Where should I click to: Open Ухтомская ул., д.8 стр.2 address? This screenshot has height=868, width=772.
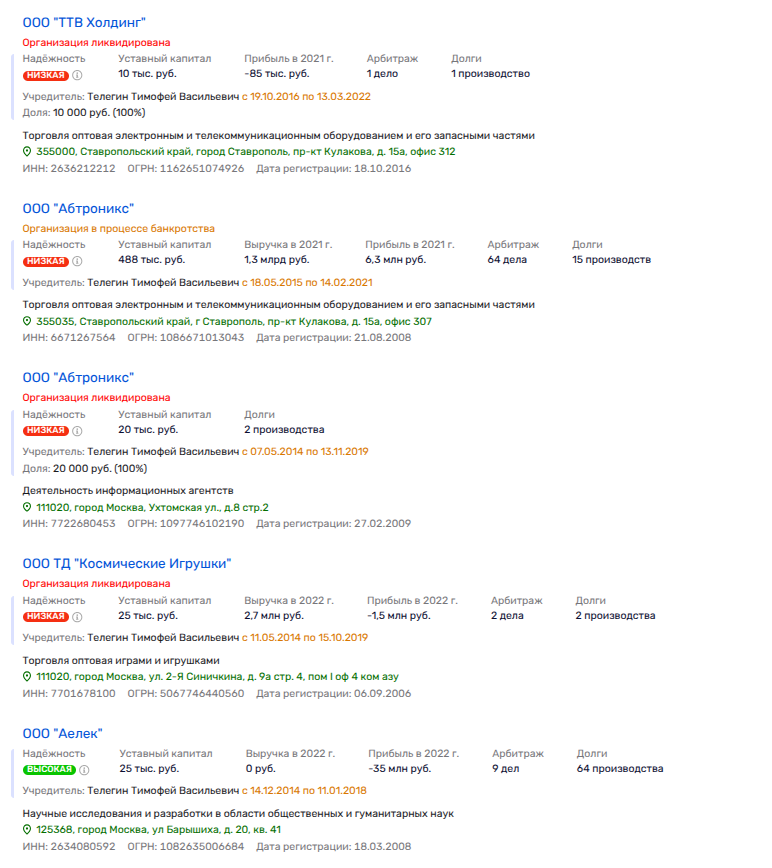[x=152, y=508]
